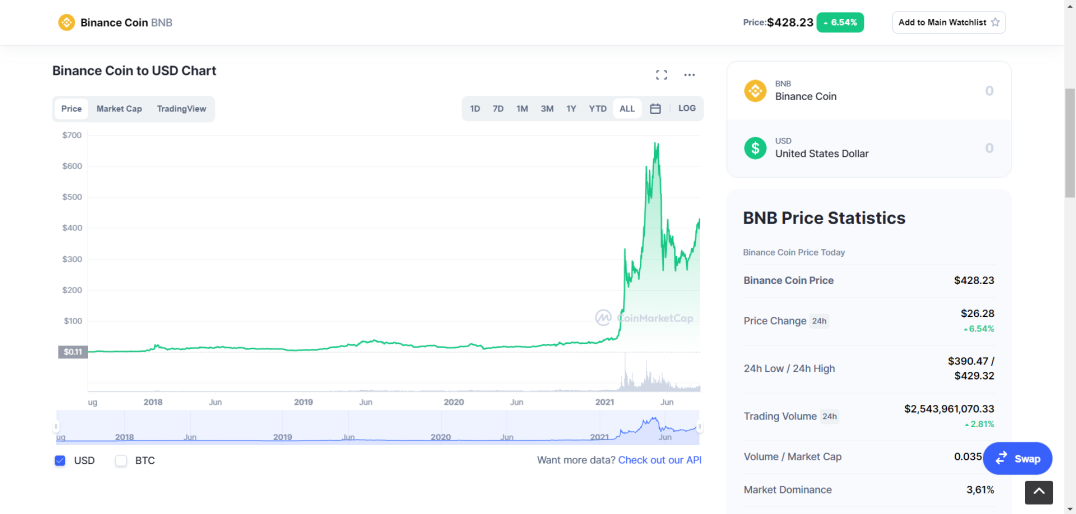Open the chart three-dots more options menu

pos(690,75)
